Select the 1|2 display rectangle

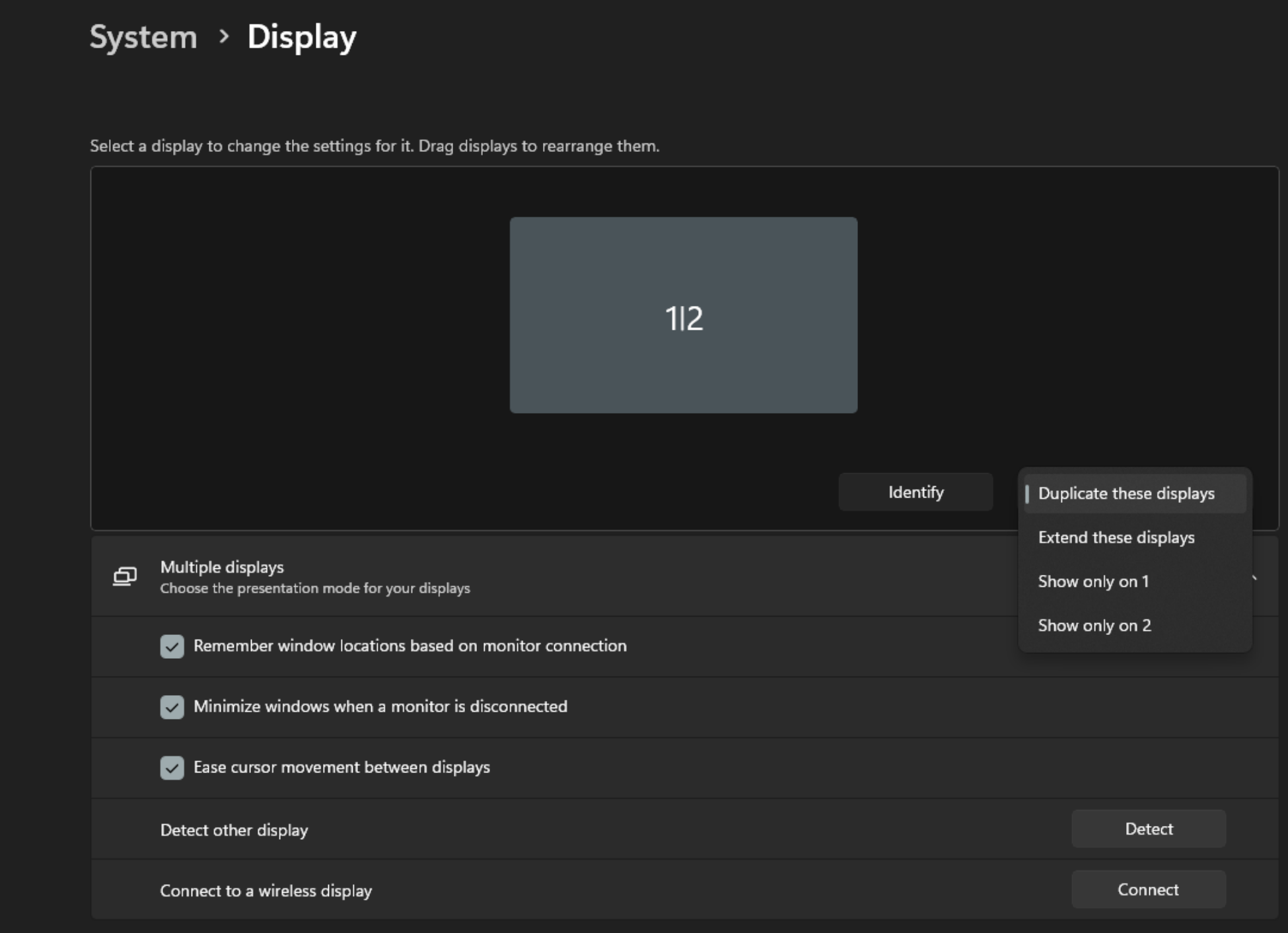[683, 315]
